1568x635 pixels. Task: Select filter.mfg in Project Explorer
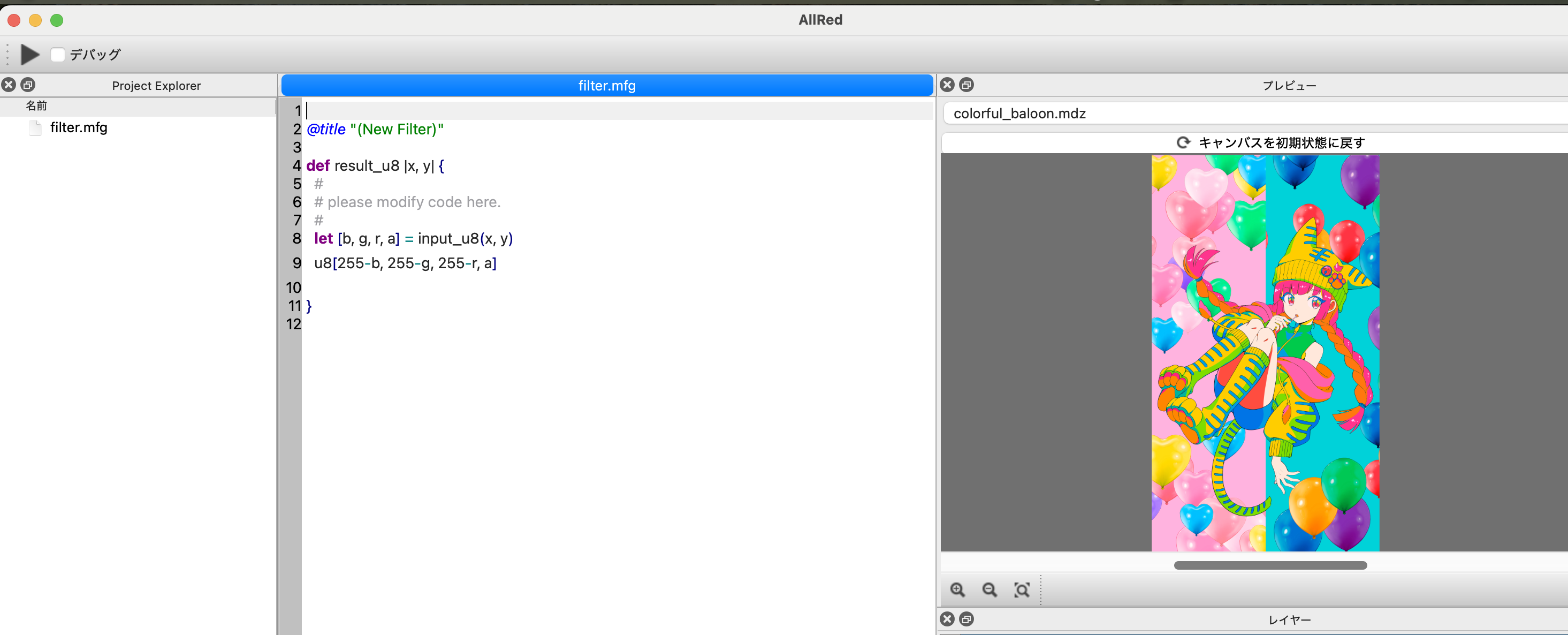tap(79, 127)
